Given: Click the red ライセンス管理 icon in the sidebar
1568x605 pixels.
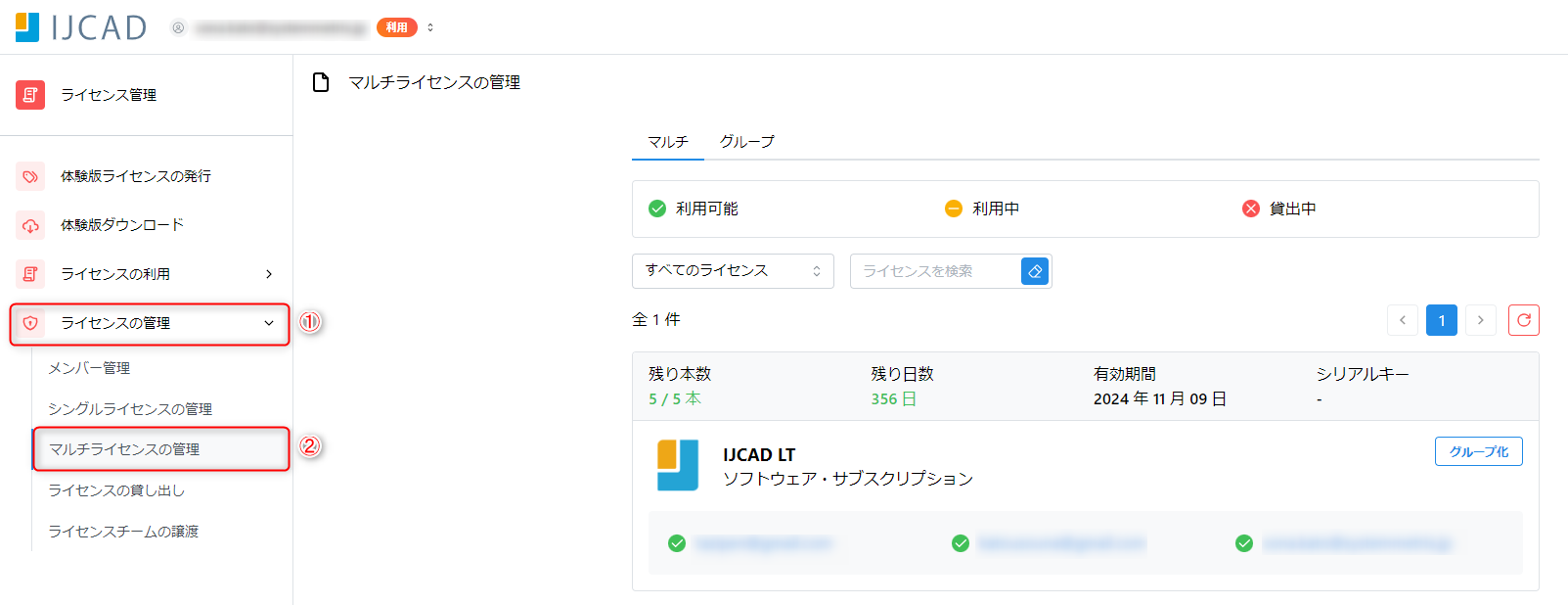Looking at the screenshot, I should 30,95.
